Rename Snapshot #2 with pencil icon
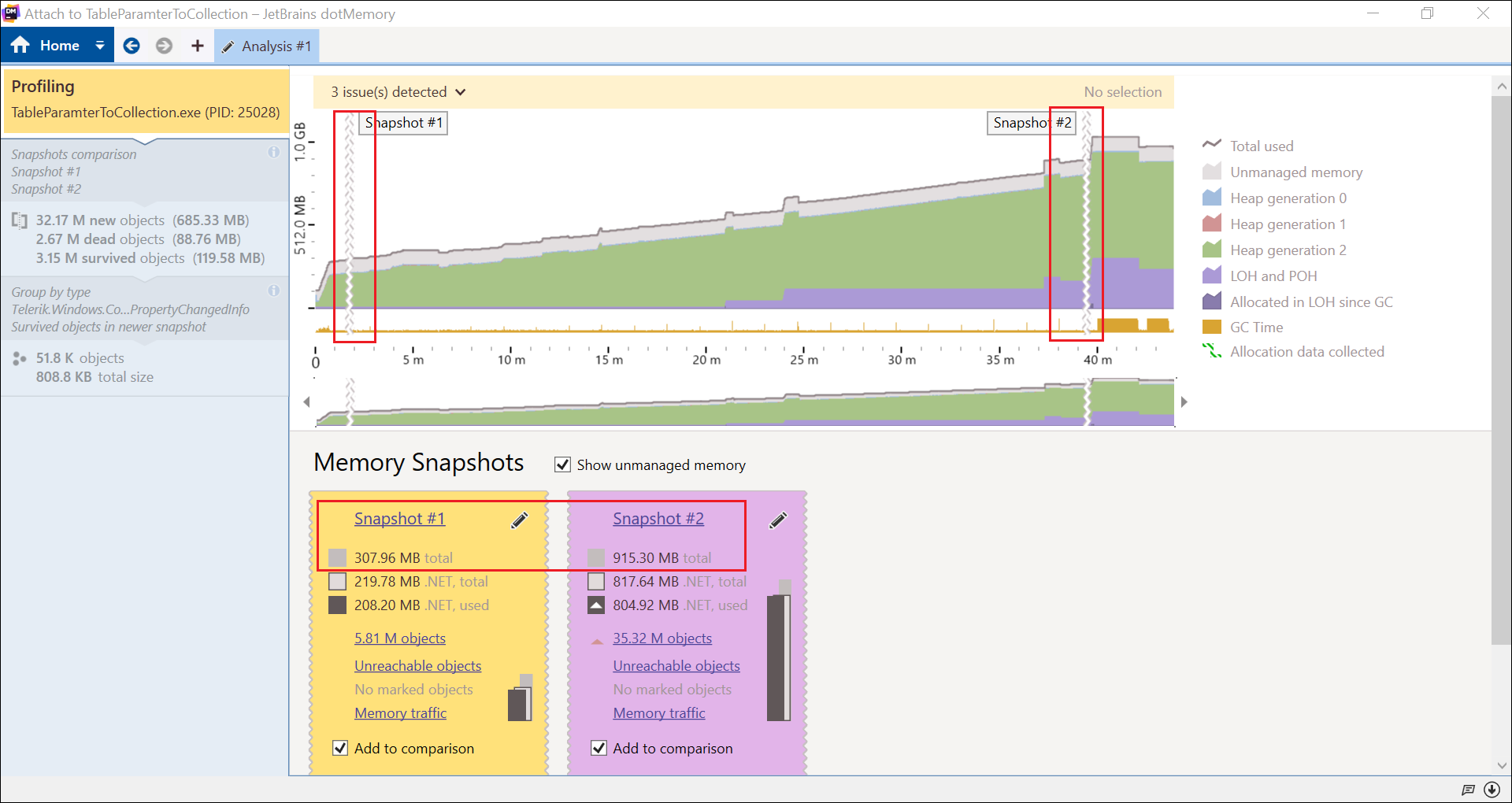The height and width of the screenshot is (803, 1512). click(778, 520)
